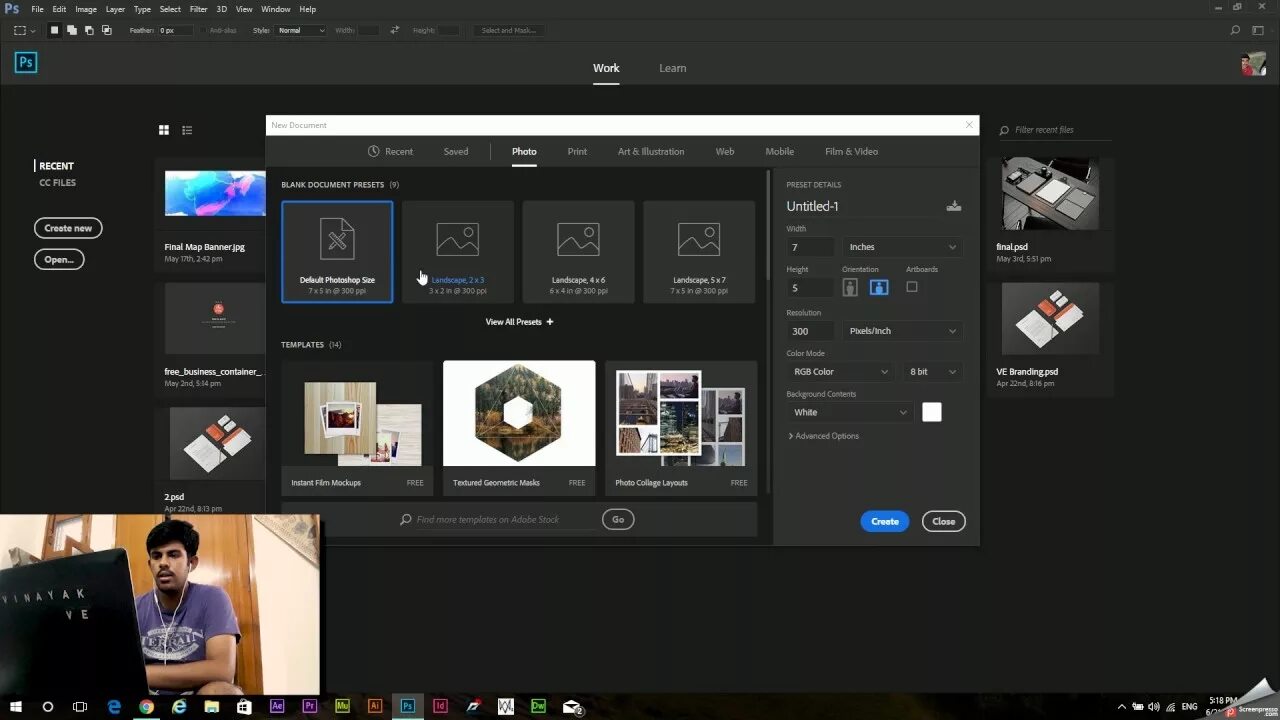Open the Style Normal dropdown
The image size is (1280, 720).
pos(301,30)
